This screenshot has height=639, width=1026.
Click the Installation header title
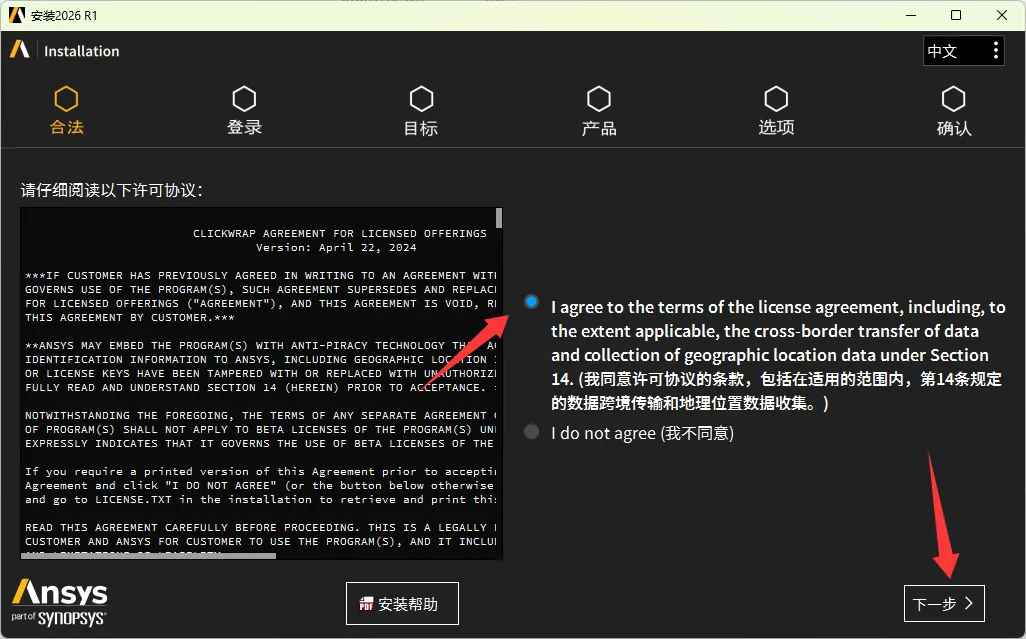[x=82, y=51]
